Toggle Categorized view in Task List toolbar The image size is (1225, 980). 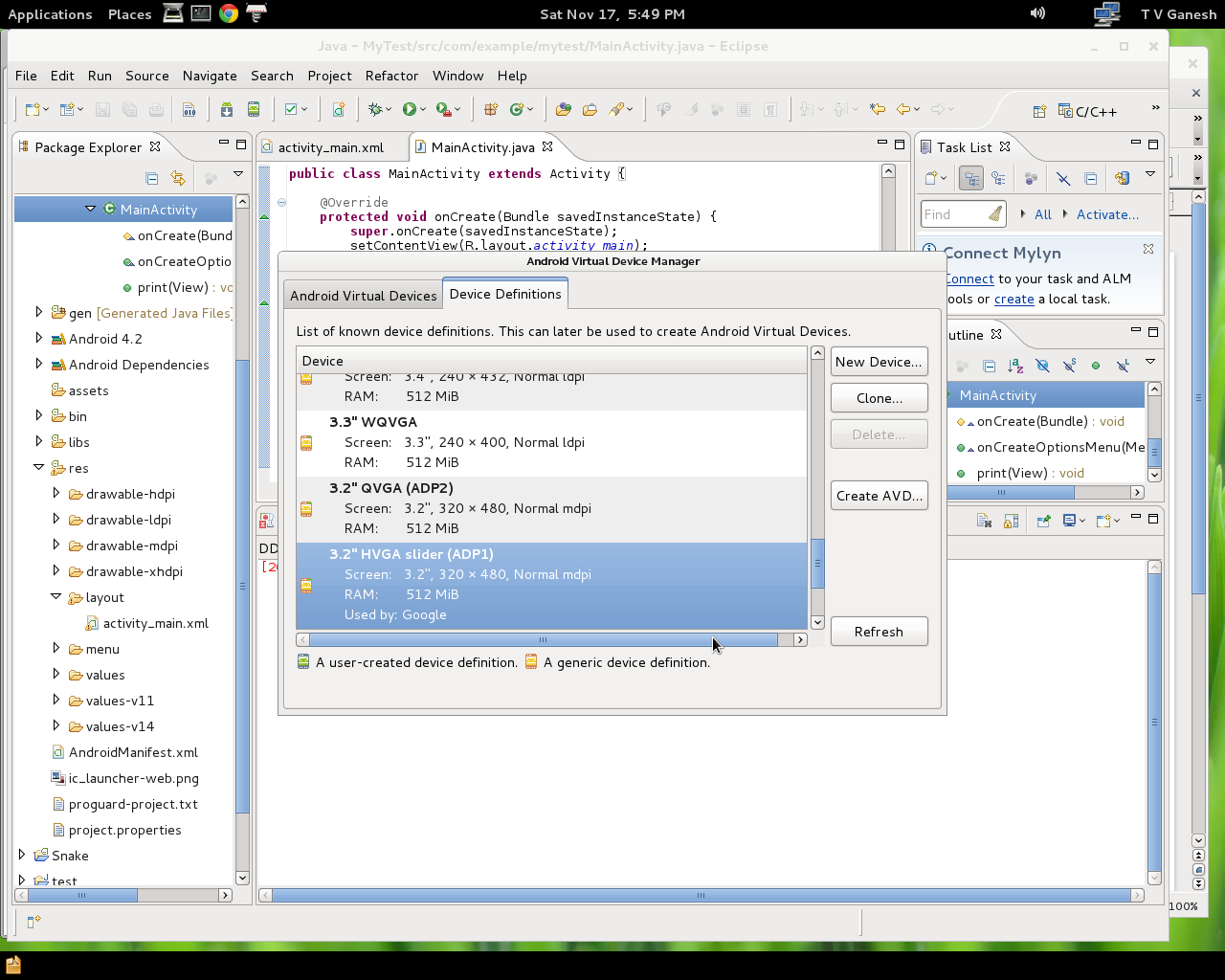pyautogui.click(x=971, y=178)
